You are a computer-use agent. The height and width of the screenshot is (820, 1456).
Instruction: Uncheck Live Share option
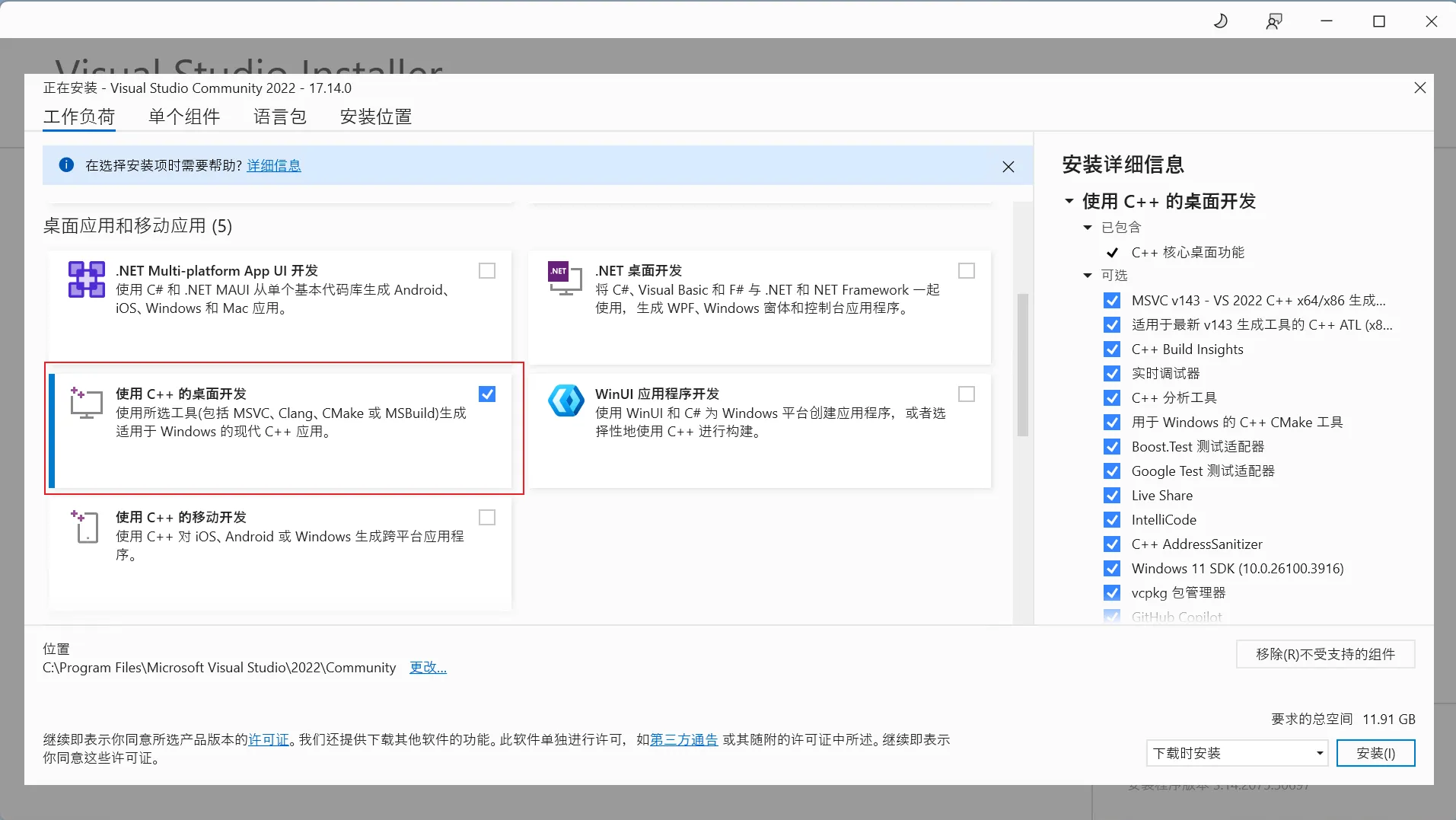[x=1112, y=496]
